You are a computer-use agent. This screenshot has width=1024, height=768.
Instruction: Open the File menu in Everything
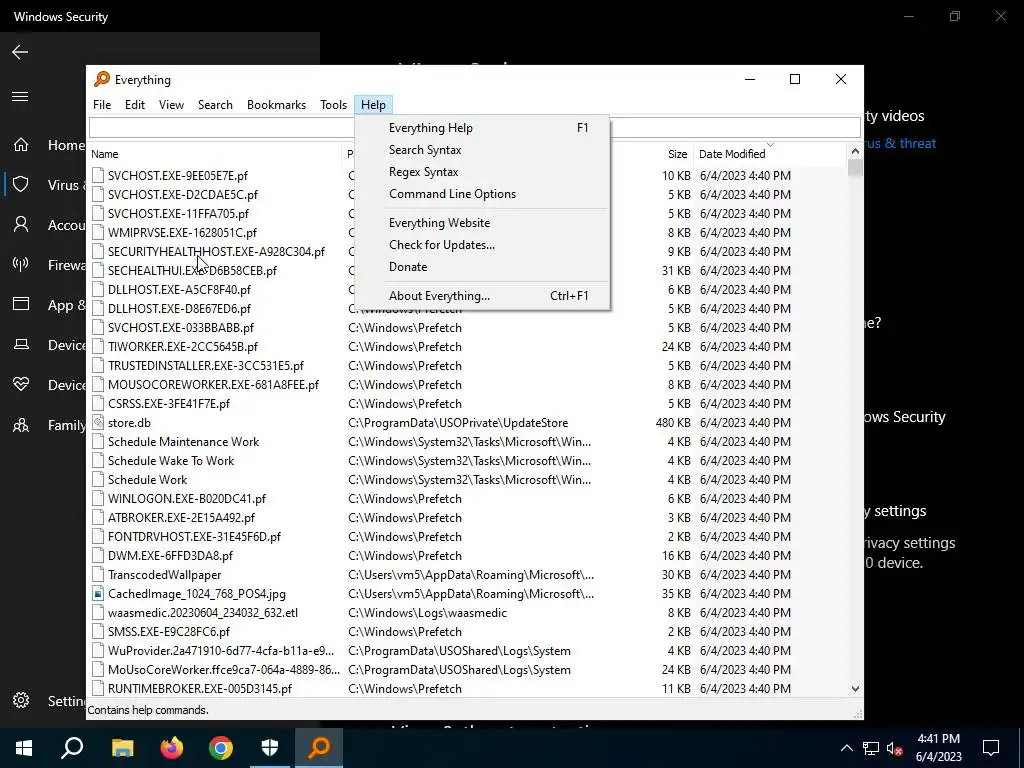tap(102, 104)
